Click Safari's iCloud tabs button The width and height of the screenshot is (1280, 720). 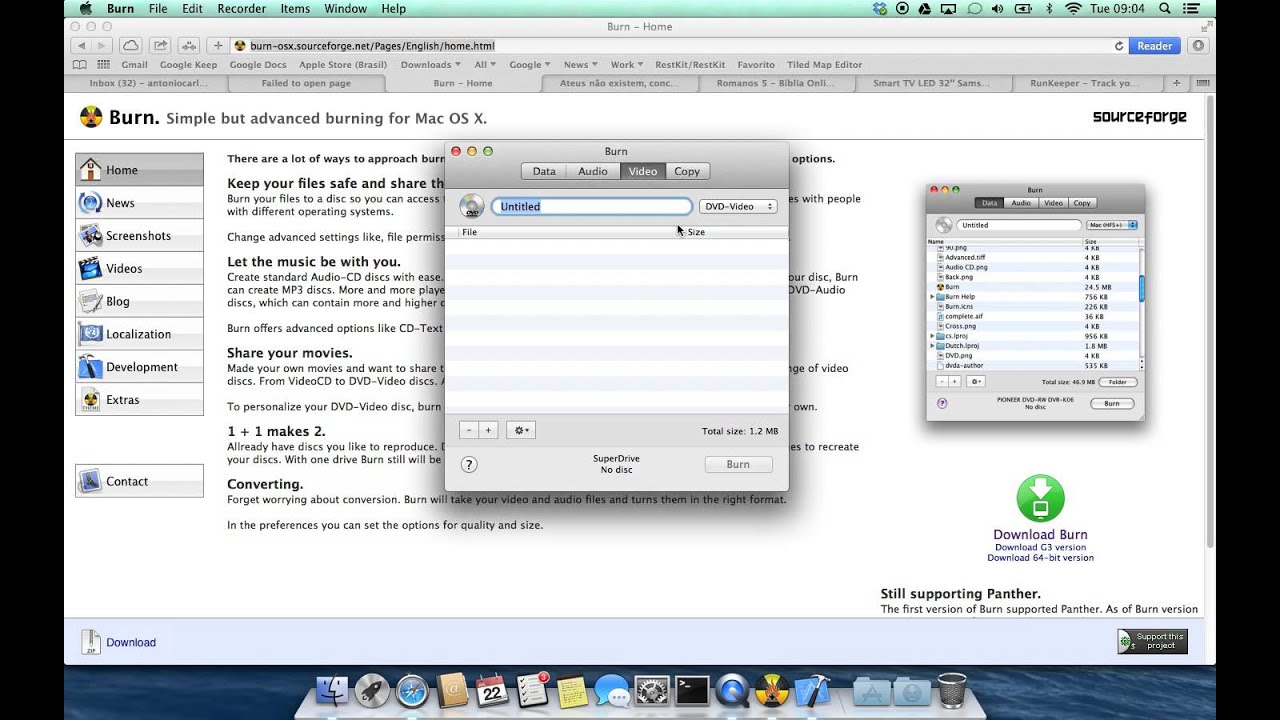coord(131,46)
